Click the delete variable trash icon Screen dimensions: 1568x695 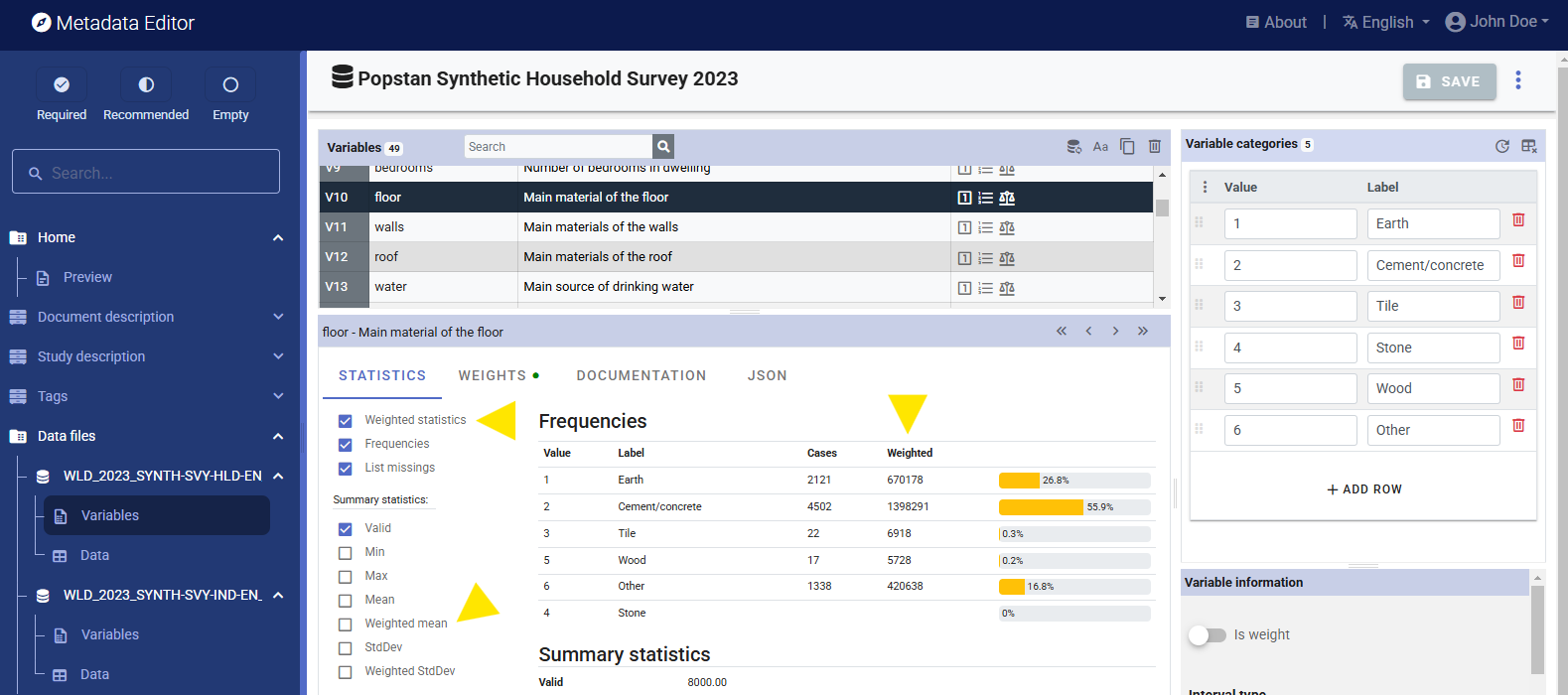[1154, 147]
